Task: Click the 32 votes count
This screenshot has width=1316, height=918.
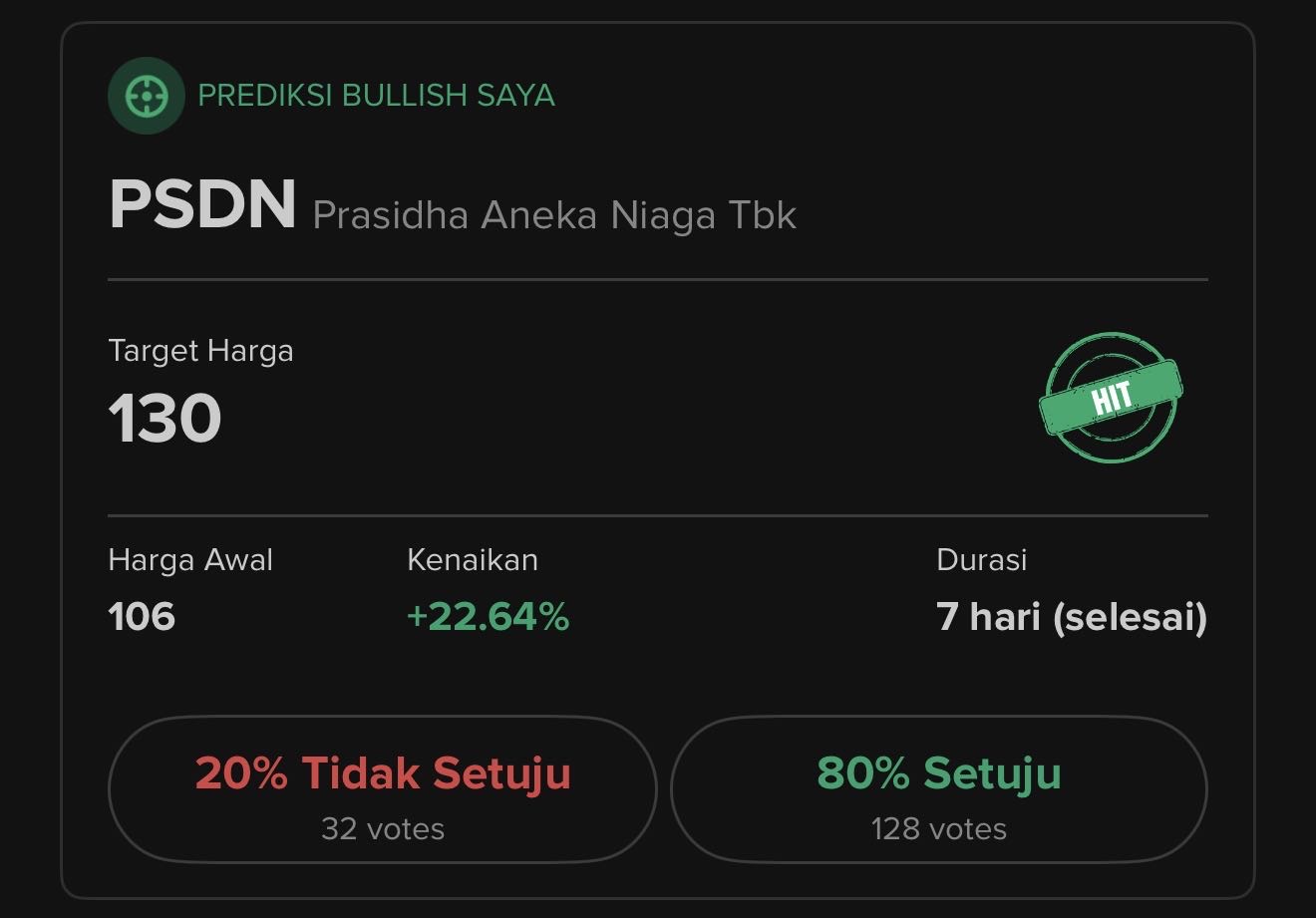Action: (383, 828)
